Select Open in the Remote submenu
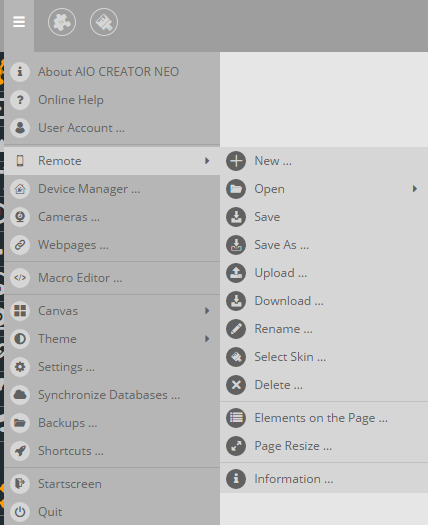 (324, 189)
